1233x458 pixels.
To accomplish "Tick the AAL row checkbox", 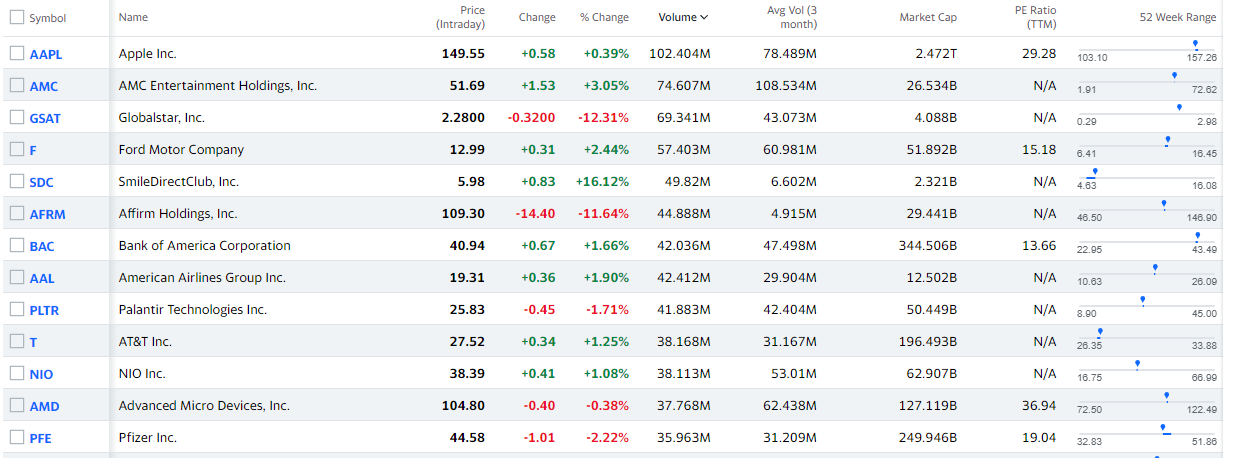I will [x=17, y=277].
